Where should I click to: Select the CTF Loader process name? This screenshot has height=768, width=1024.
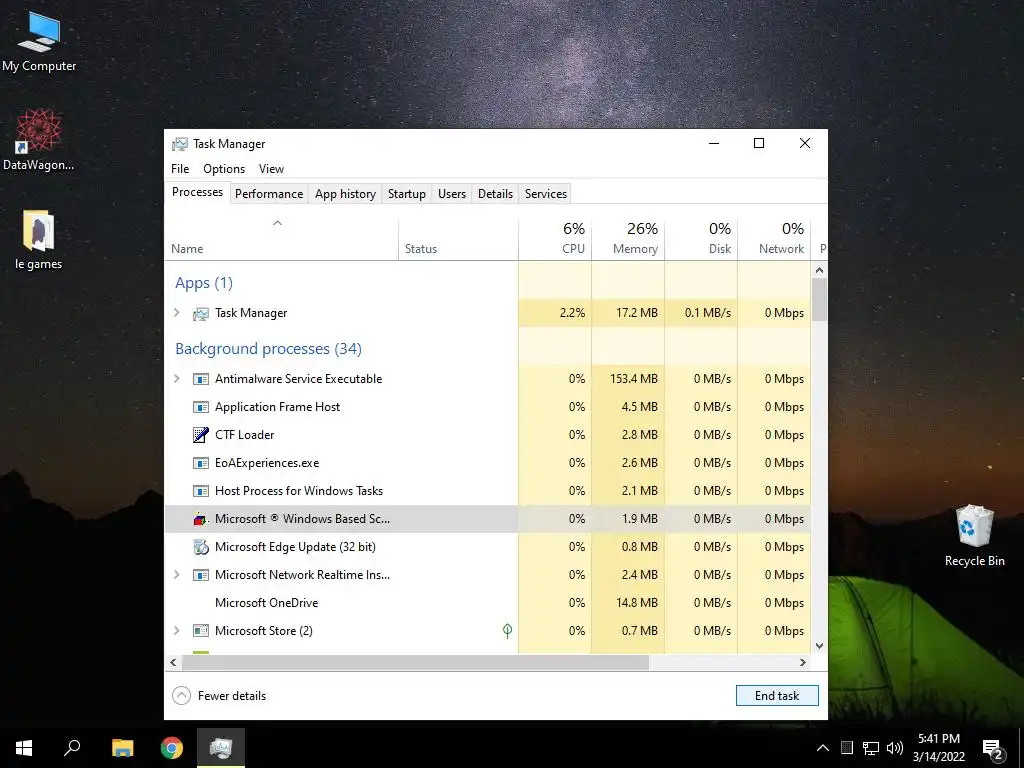point(244,435)
